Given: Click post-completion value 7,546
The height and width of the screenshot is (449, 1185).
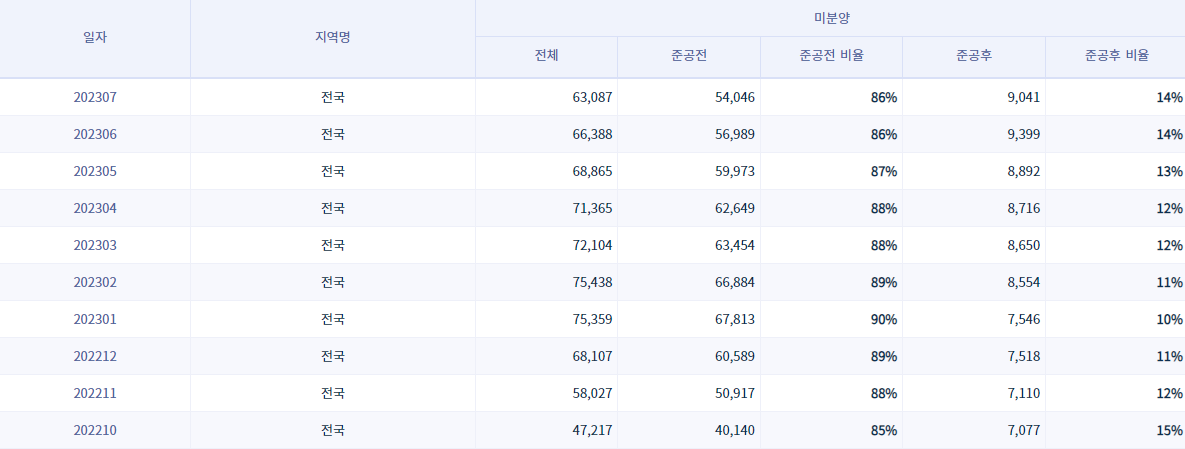Looking at the screenshot, I should (x=1024, y=319).
